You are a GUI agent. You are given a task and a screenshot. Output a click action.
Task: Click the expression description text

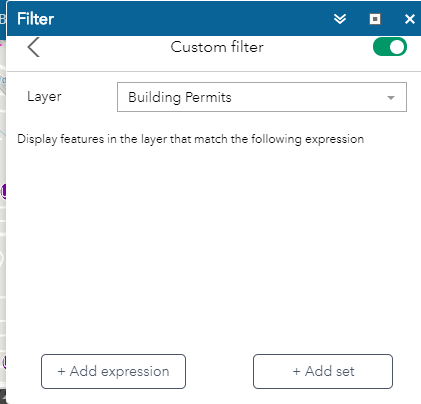pyautogui.click(x=190, y=139)
